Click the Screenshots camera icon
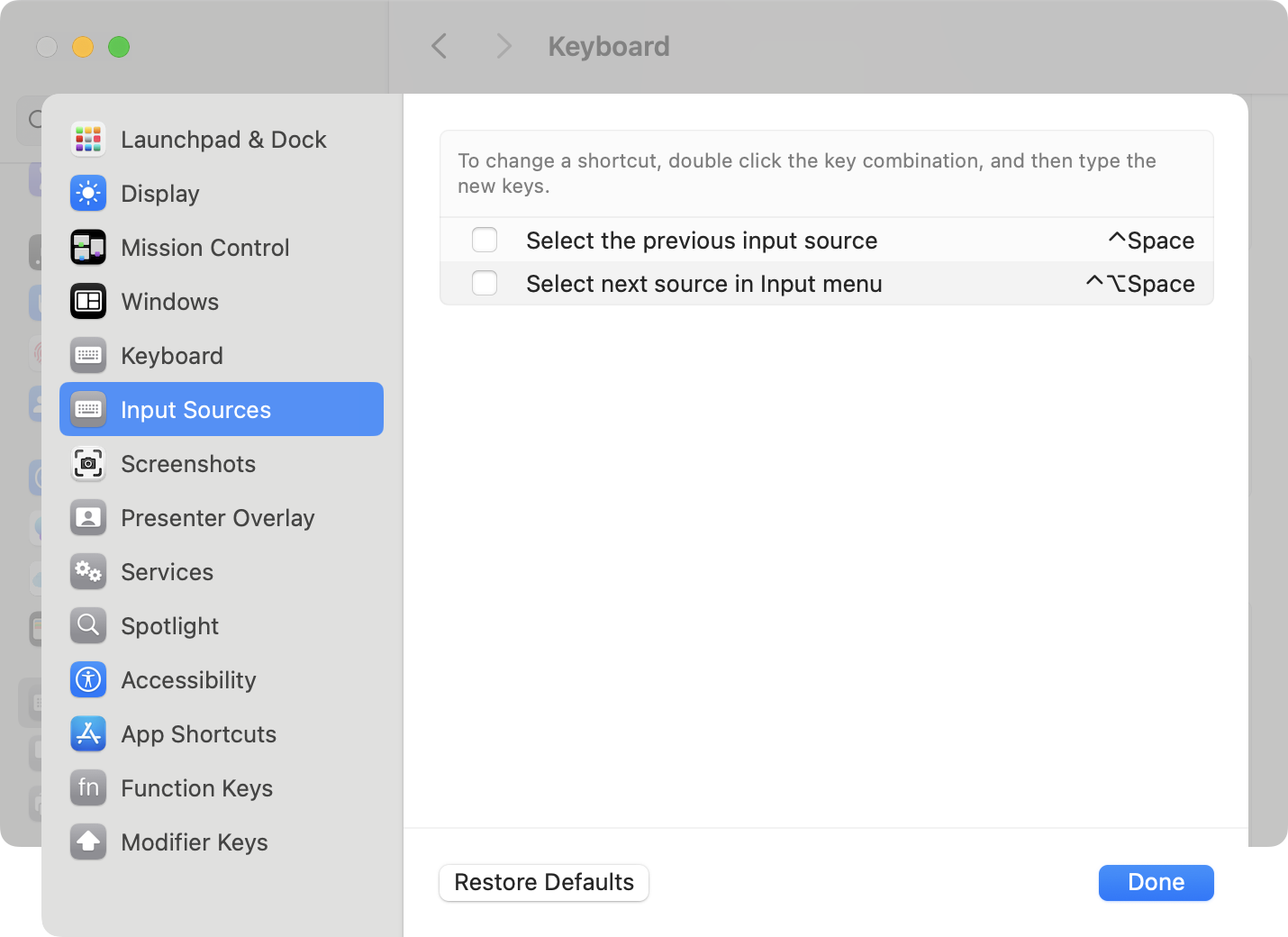The width and height of the screenshot is (1288, 937). pos(88,464)
